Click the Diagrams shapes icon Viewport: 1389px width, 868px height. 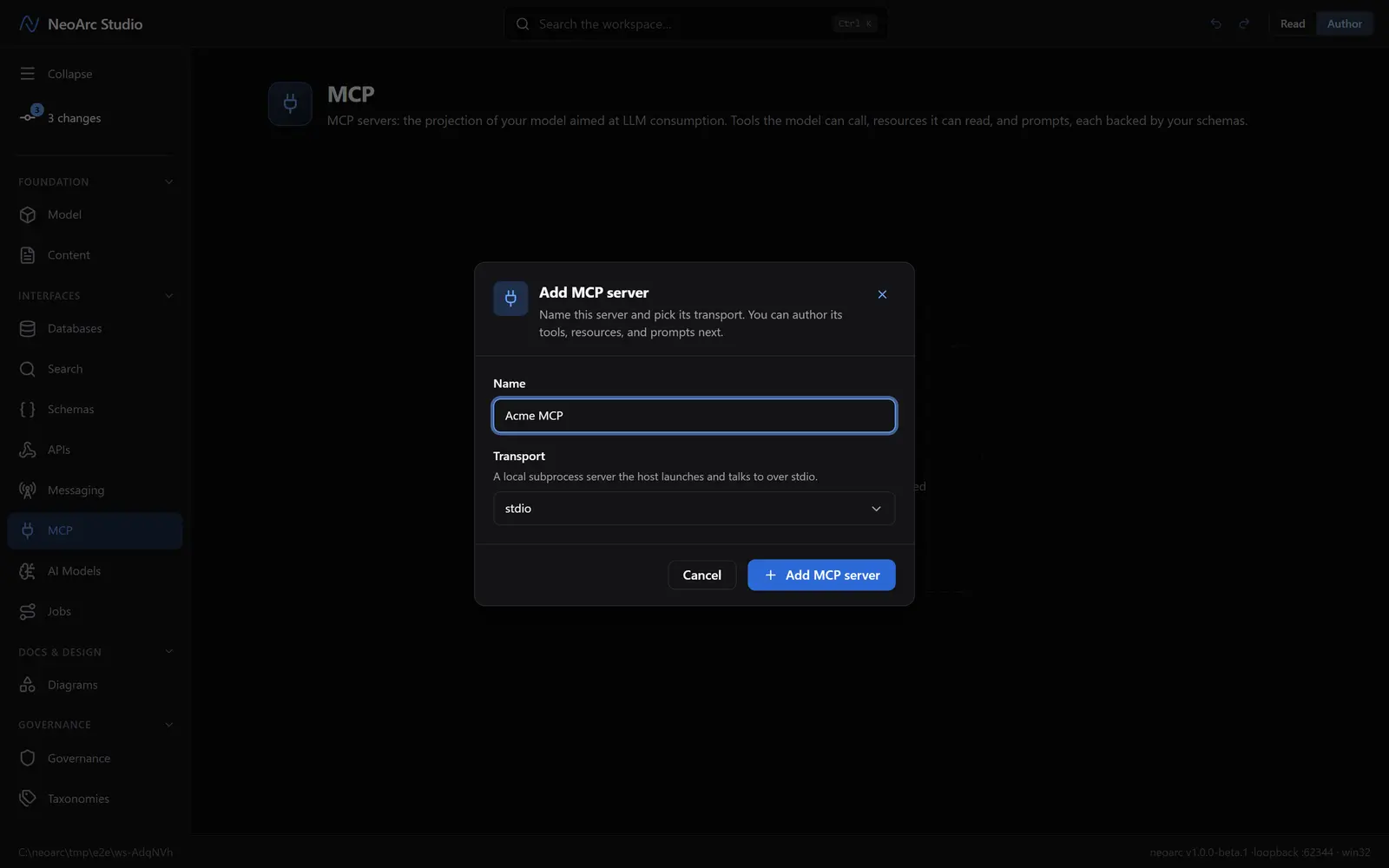(28, 685)
